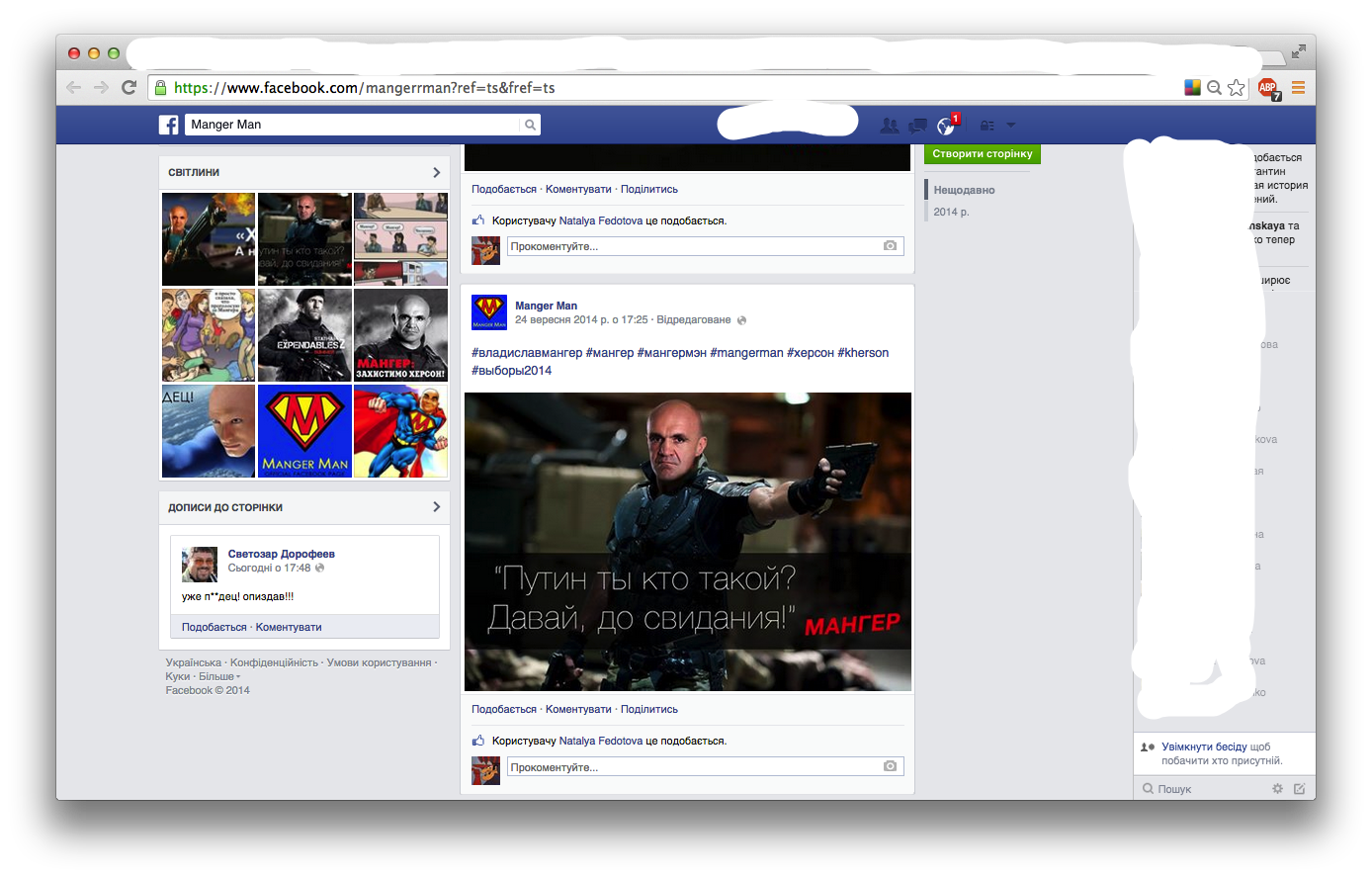
Task: Open the #херсон hashtag
Action: click(811, 352)
